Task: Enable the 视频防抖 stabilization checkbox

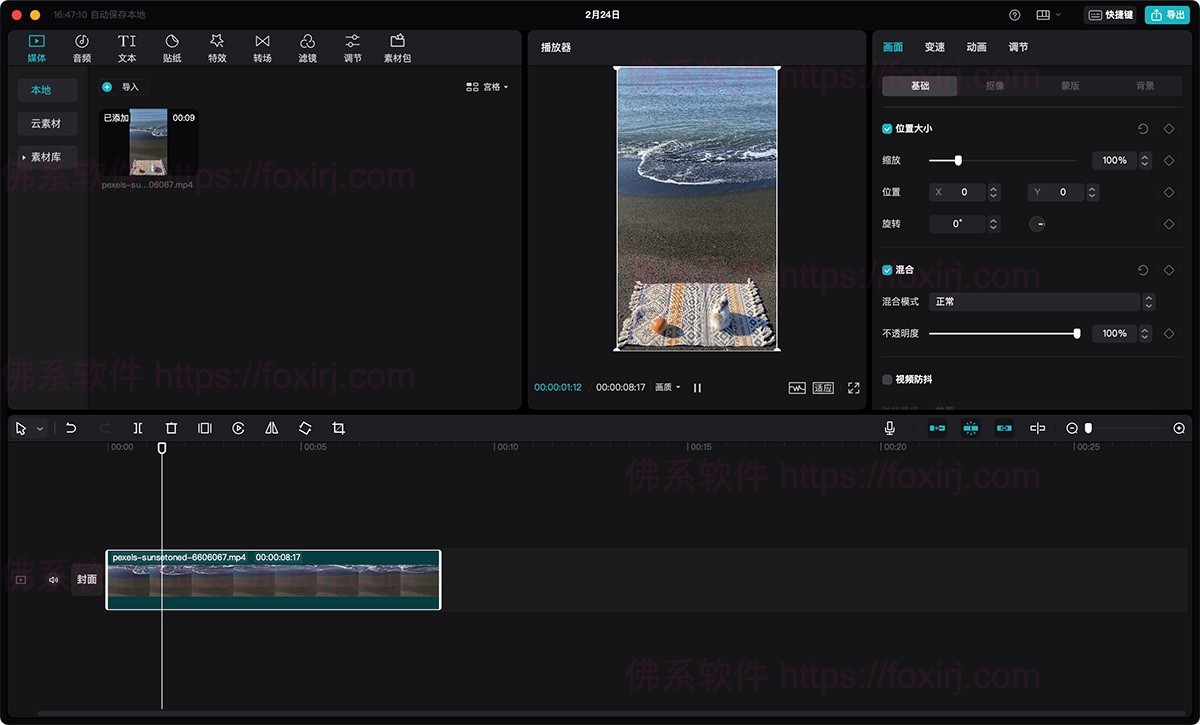Action: (x=886, y=379)
